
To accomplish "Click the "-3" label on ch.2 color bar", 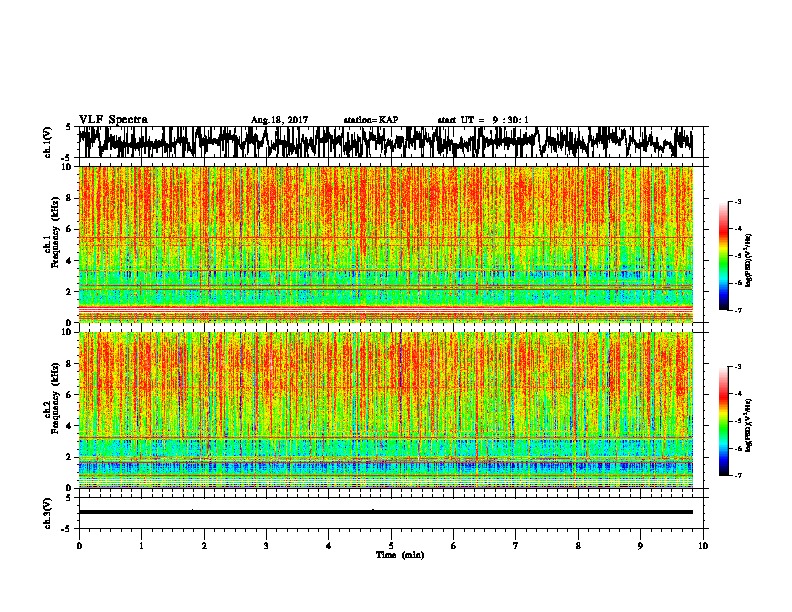I will coord(738,367).
